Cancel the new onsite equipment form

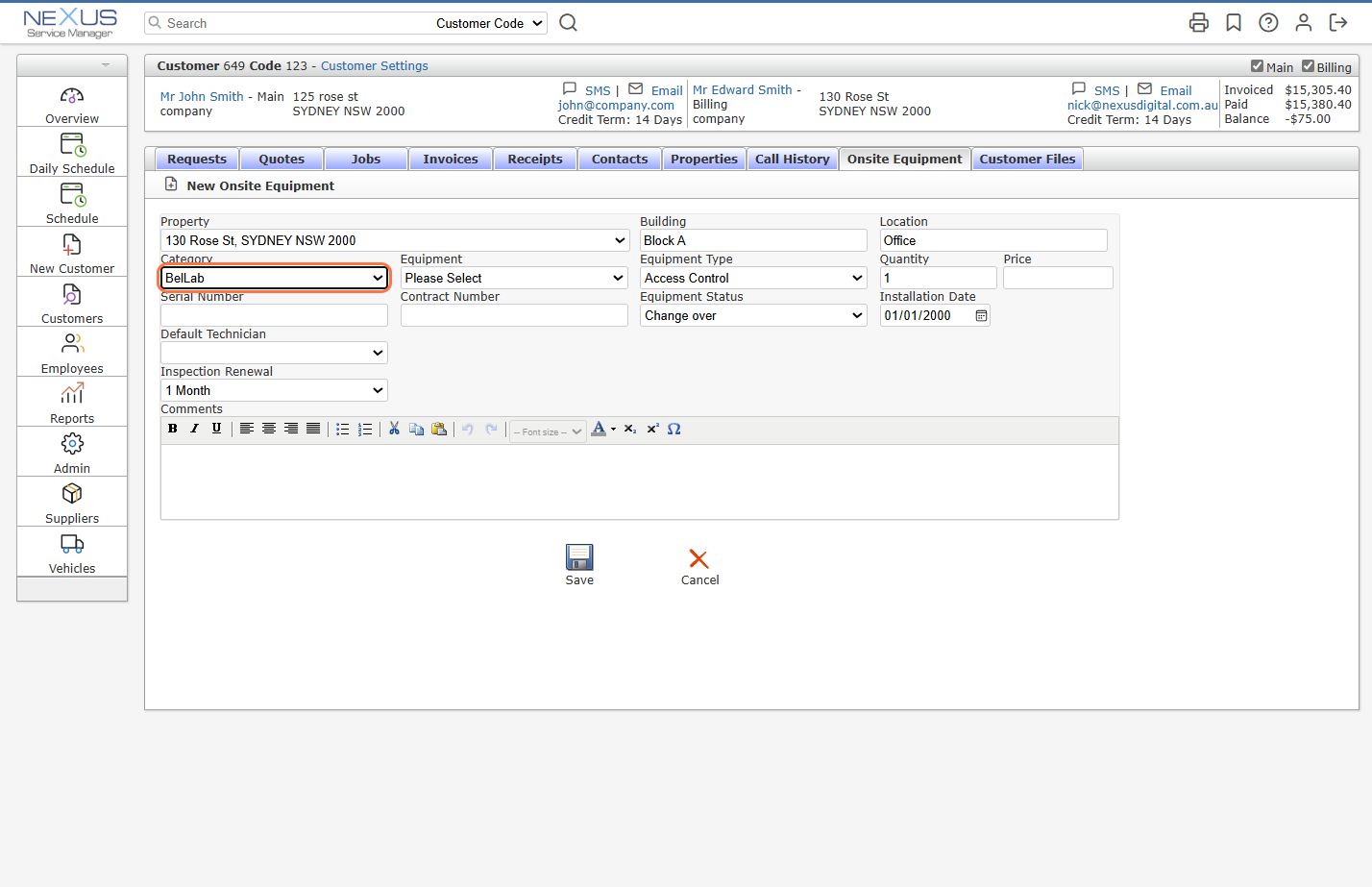click(699, 567)
